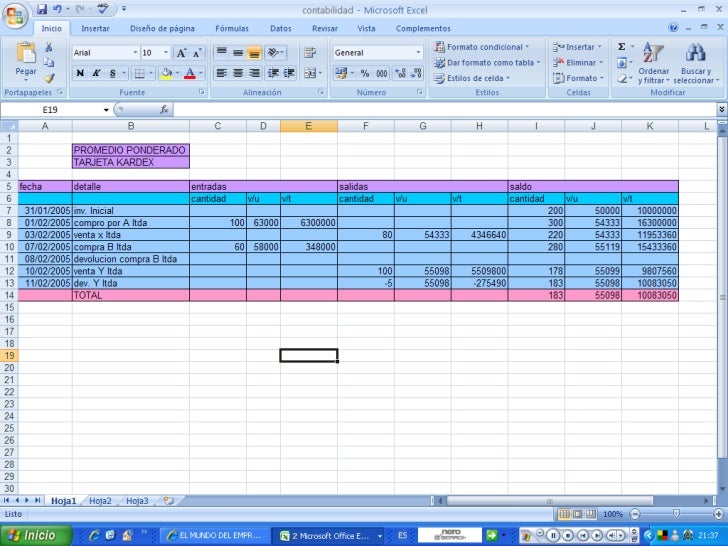The width and height of the screenshot is (728, 546).
Task: Apply the font color A icon
Action: click(x=189, y=73)
